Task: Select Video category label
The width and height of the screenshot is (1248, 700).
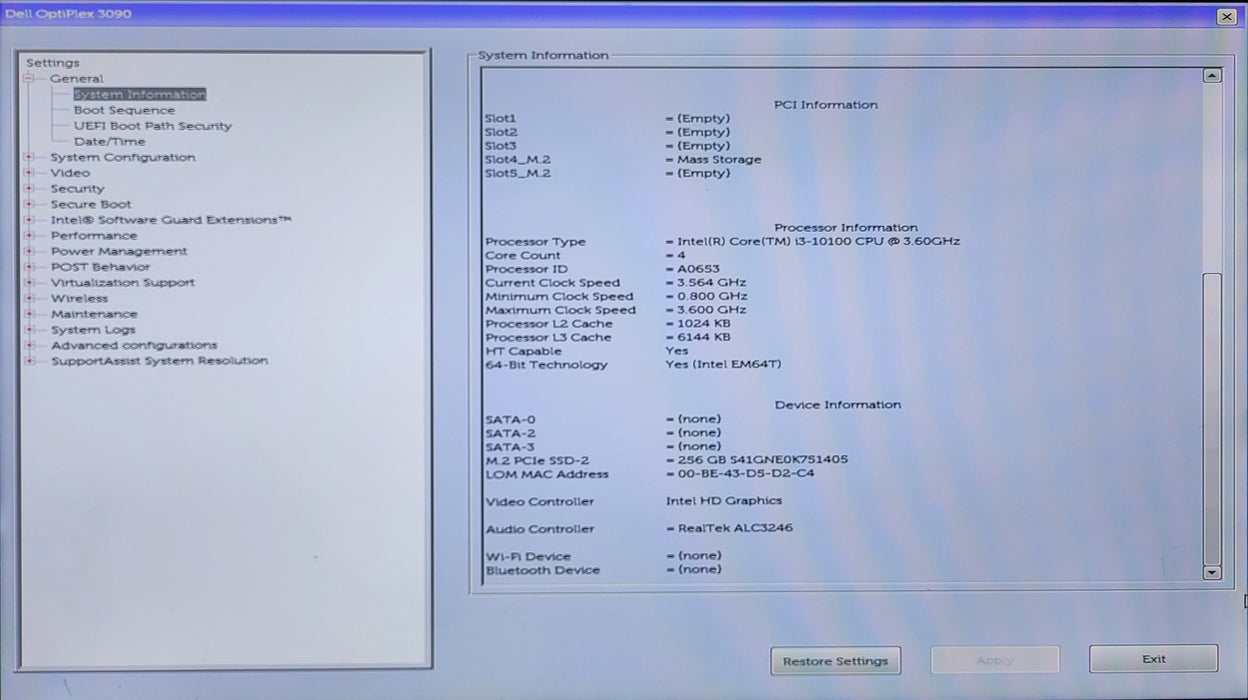Action: click(x=70, y=173)
